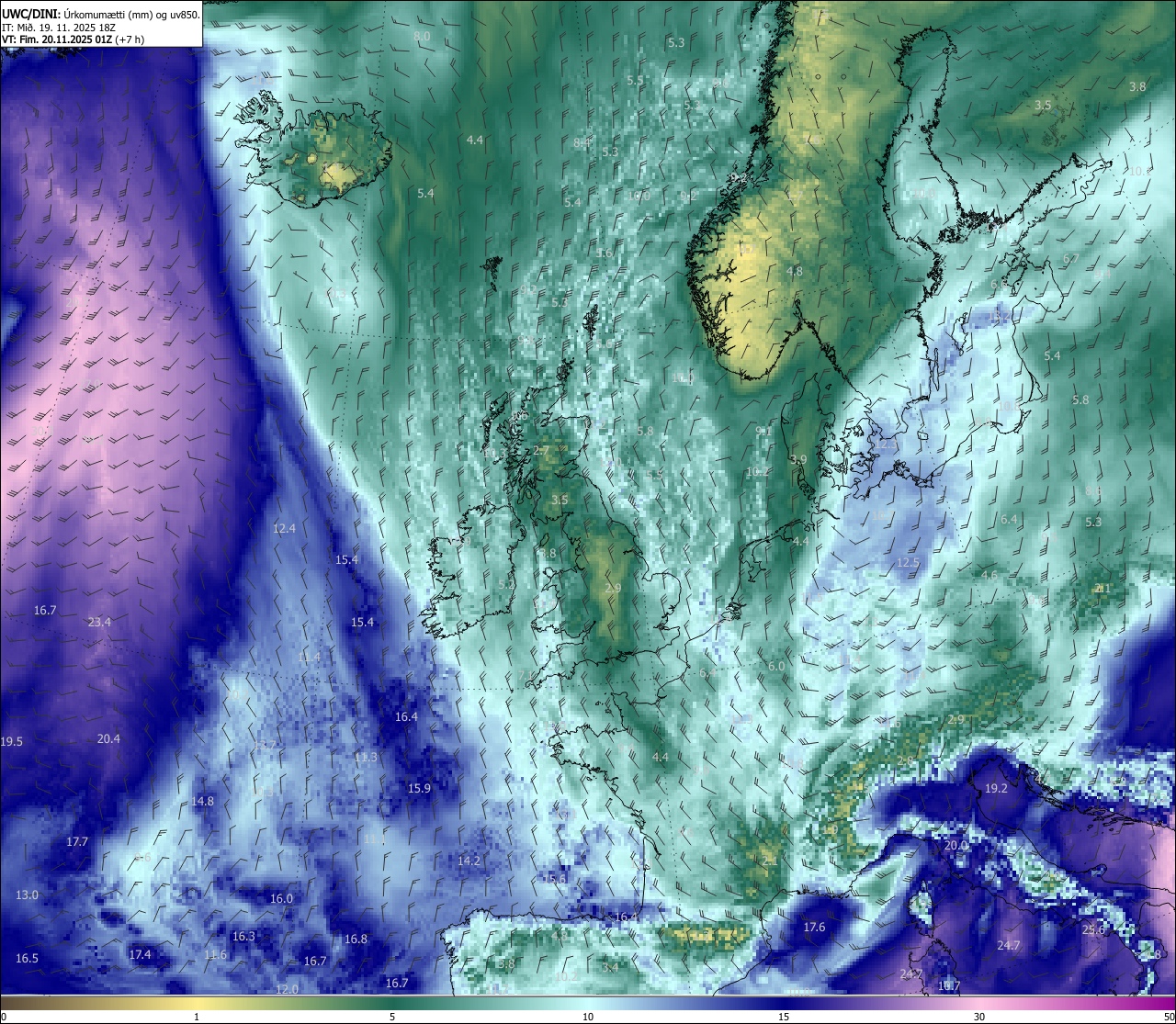Image resolution: width=1176 pixels, height=1024 pixels.
Task: Click the 12.4 value label
Action: pyautogui.click(x=285, y=529)
